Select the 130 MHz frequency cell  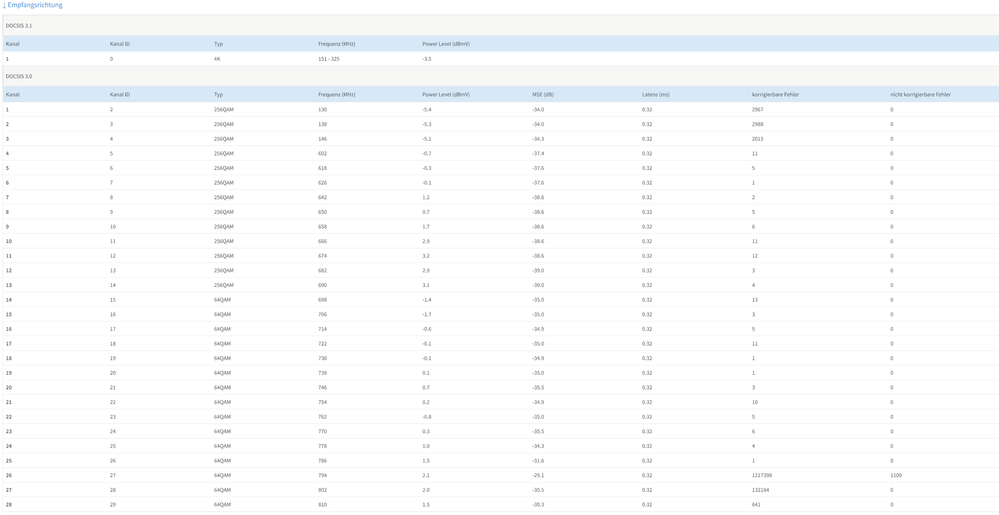322,110
